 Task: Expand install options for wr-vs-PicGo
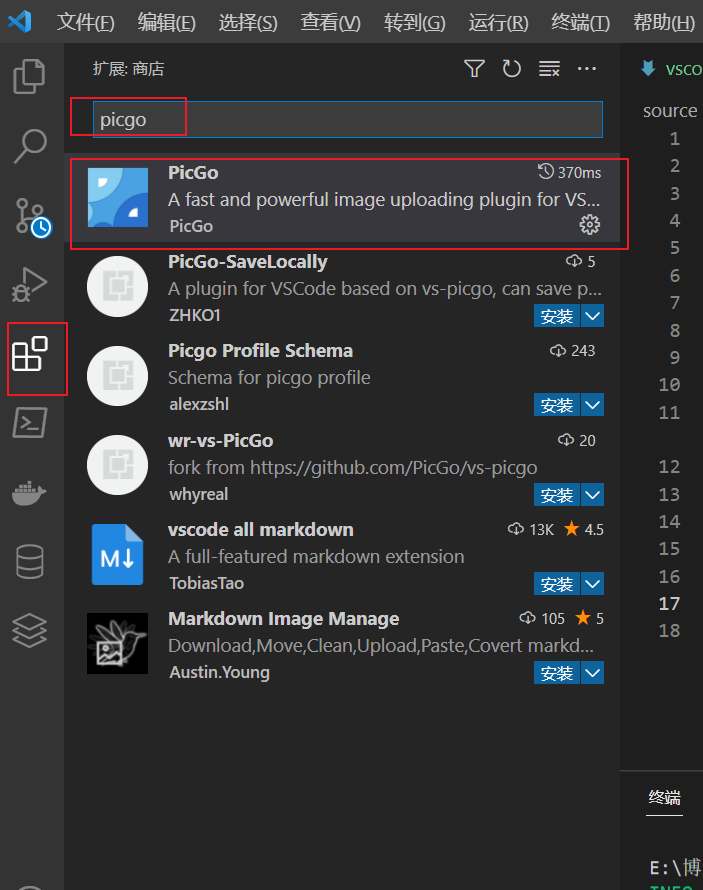[592, 495]
